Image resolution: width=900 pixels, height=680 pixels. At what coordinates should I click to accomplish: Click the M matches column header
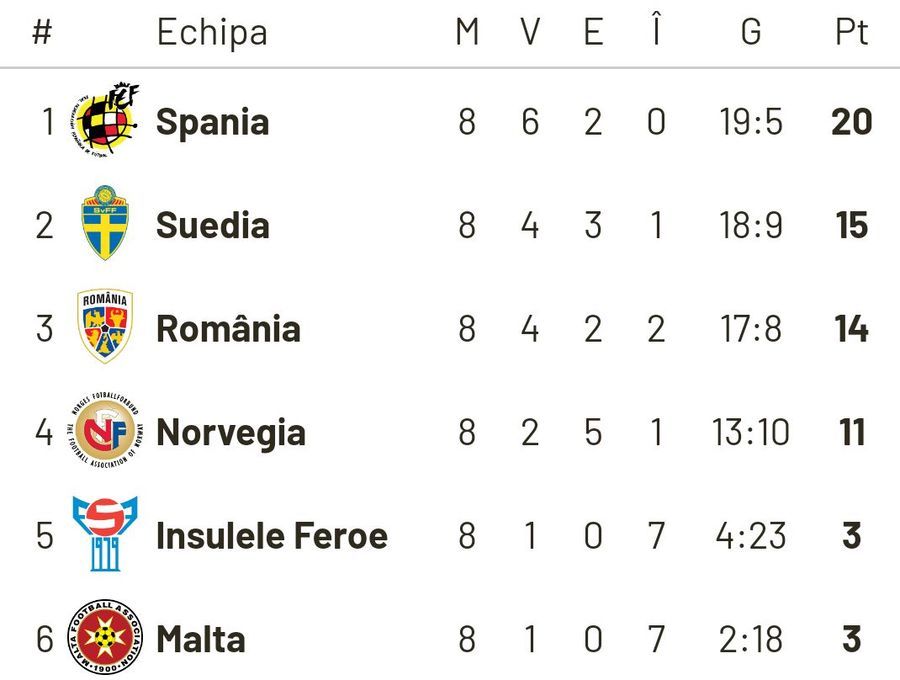[467, 32]
